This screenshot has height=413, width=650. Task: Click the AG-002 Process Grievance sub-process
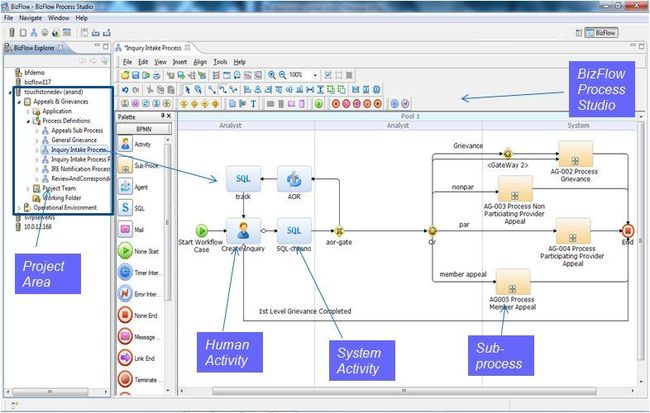[x=575, y=154]
